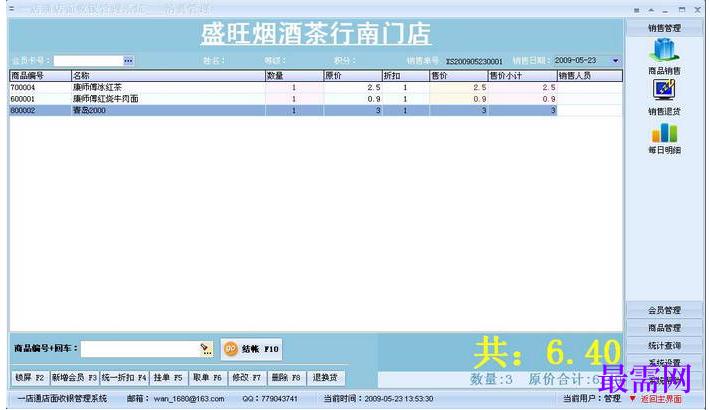Click the 数量 column header
The image size is (710, 410).
294,76
